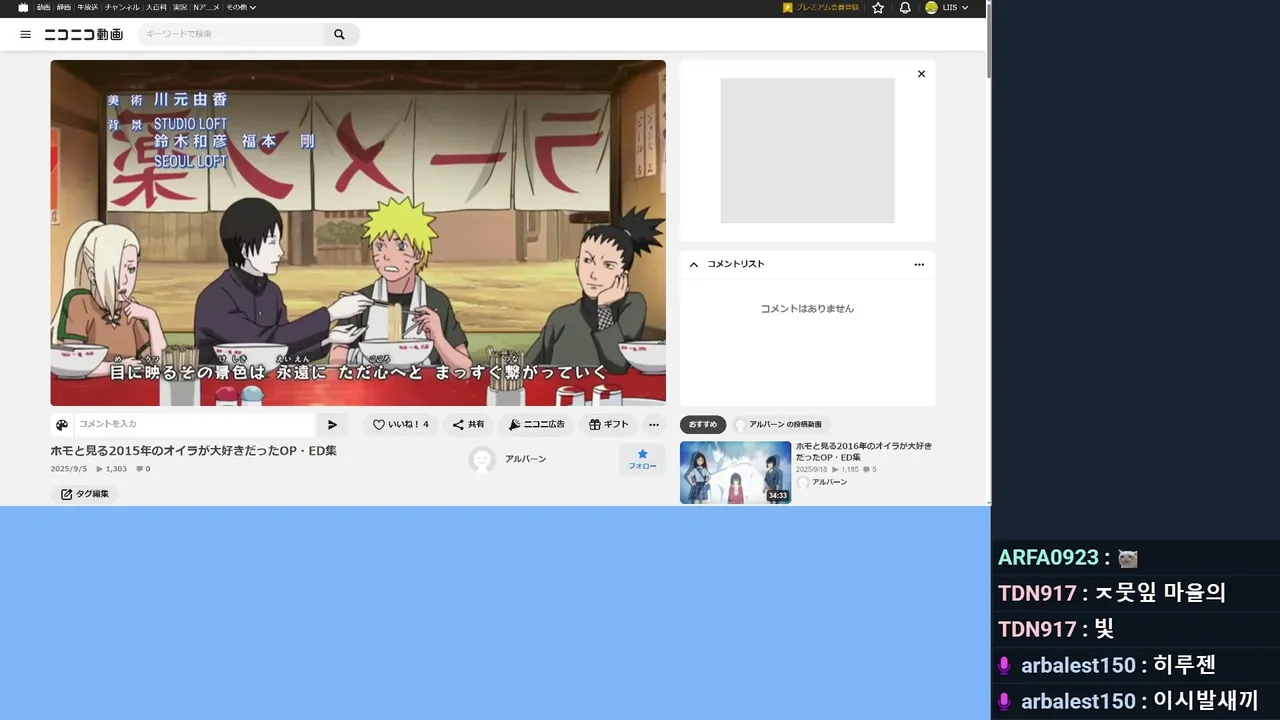Collapse the コメントリスト panel chevron

click(x=694, y=264)
